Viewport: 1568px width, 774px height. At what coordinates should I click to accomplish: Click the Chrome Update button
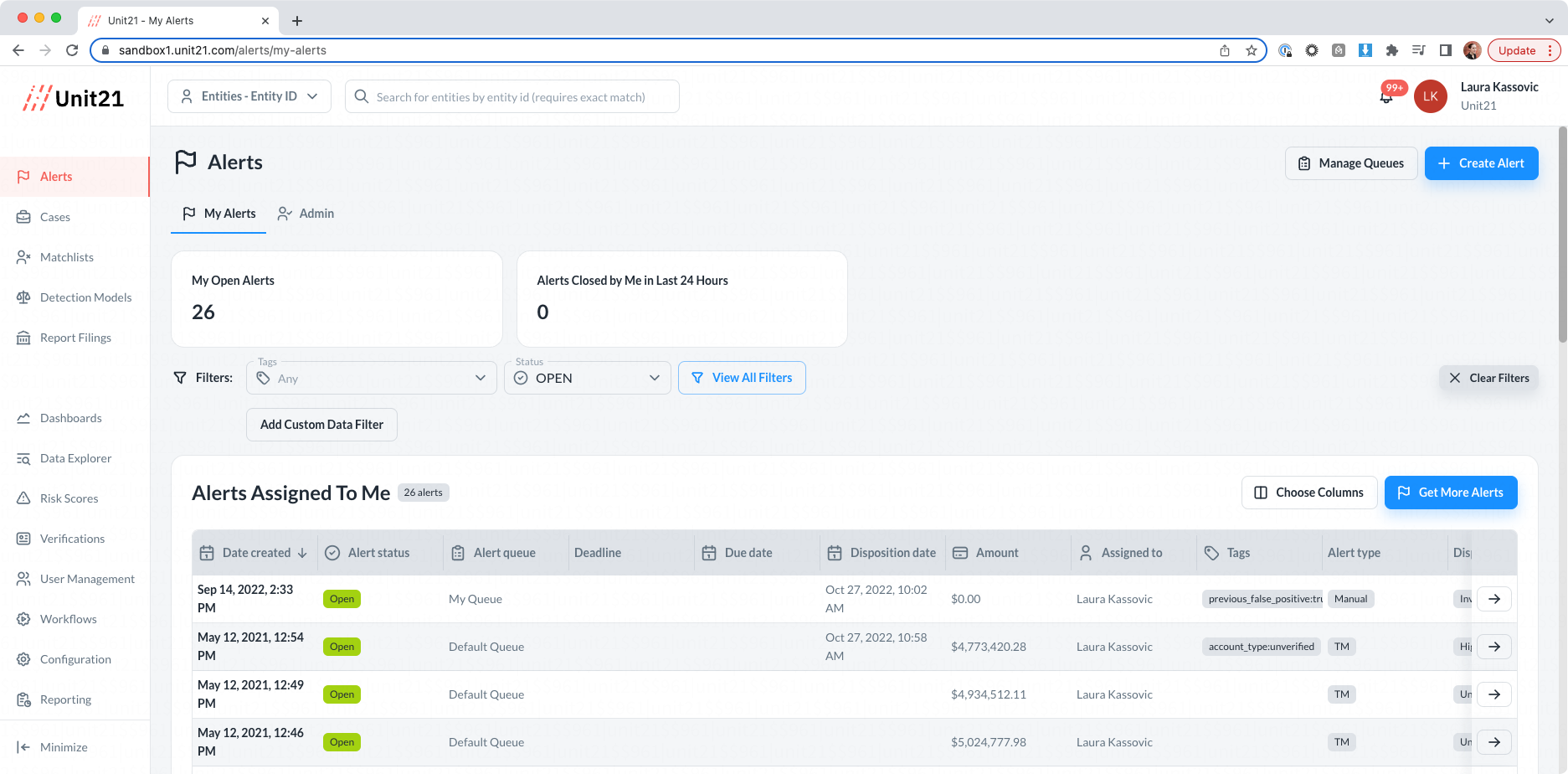(1524, 50)
